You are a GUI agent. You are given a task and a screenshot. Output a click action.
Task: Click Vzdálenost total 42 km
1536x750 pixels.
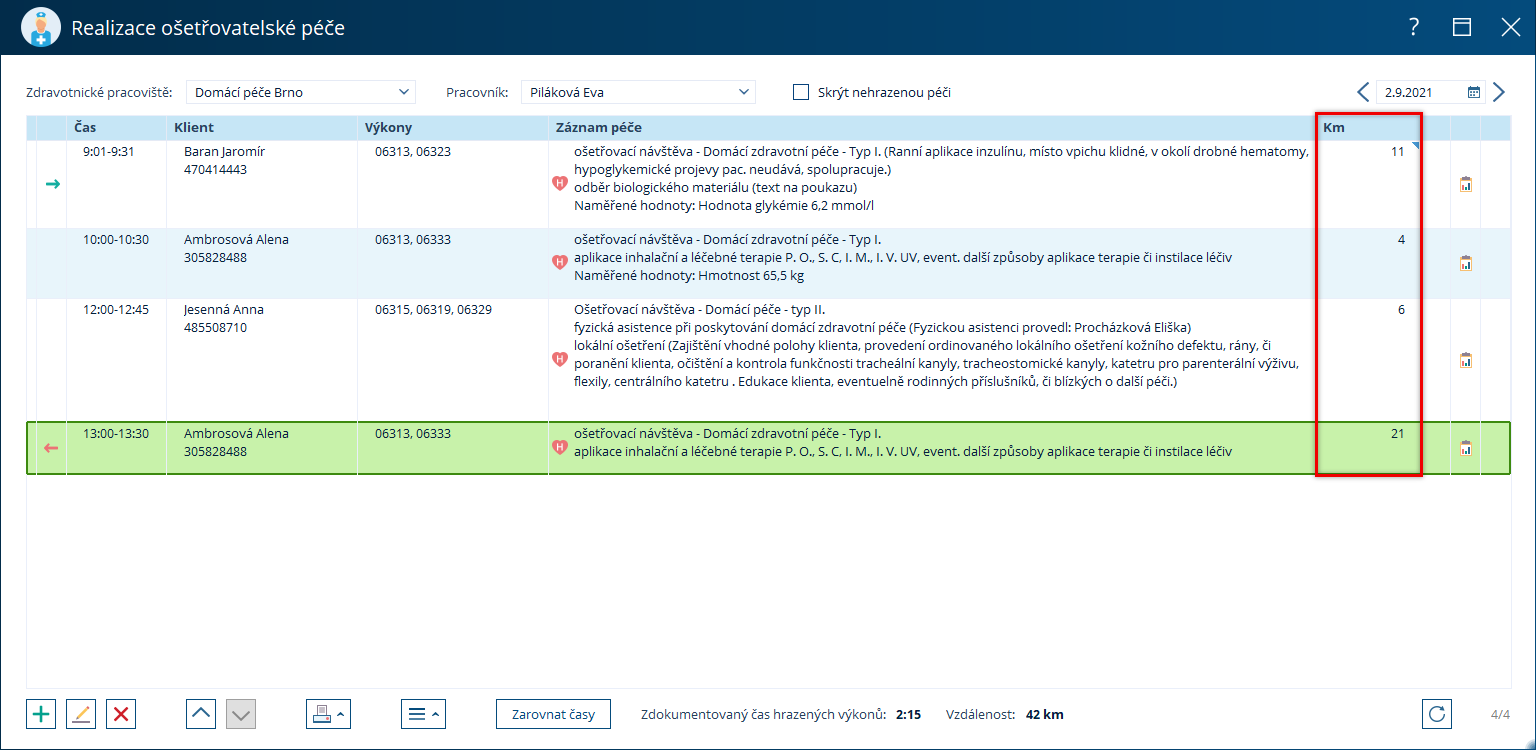pos(1045,715)
